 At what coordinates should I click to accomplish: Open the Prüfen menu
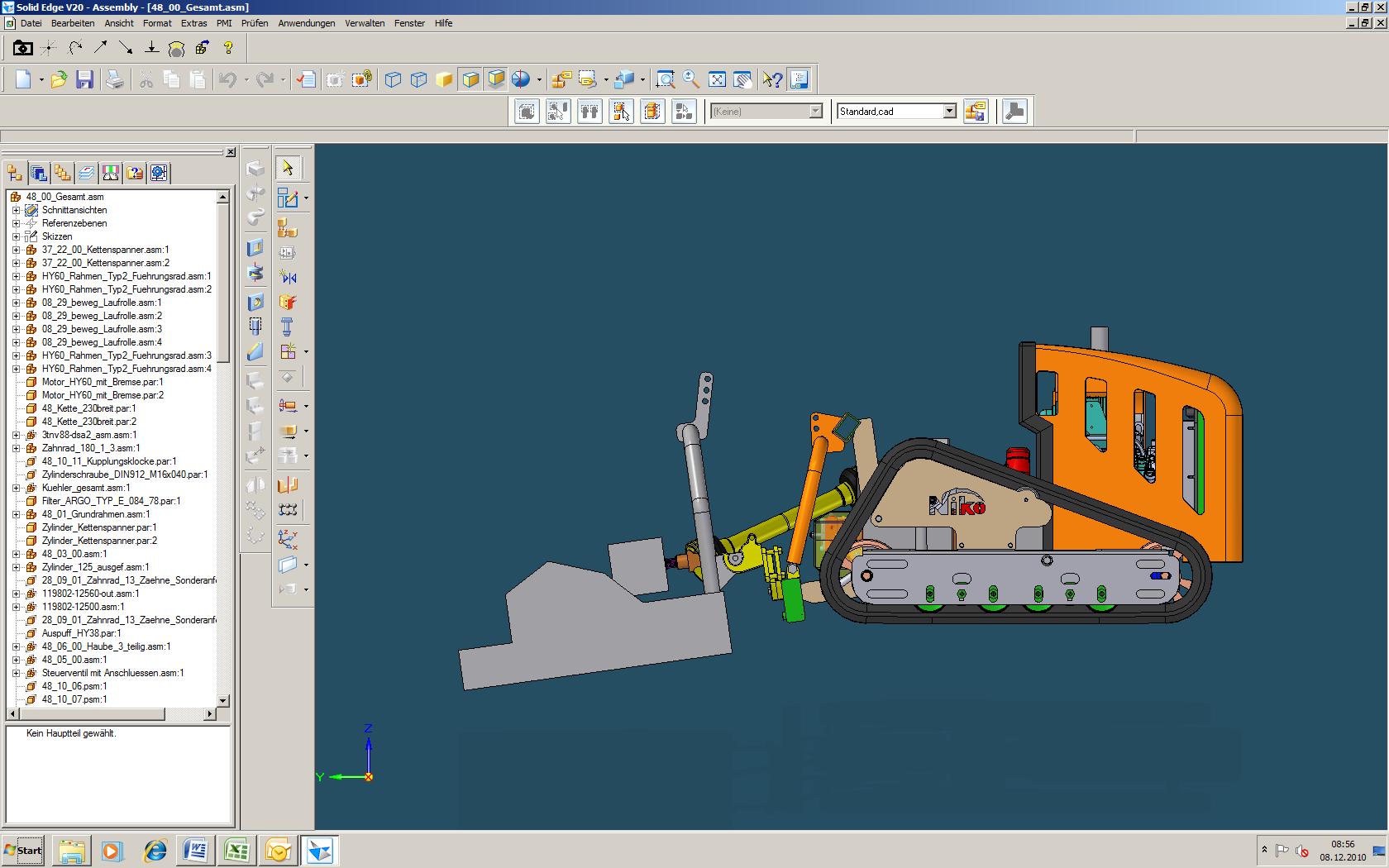254,23
